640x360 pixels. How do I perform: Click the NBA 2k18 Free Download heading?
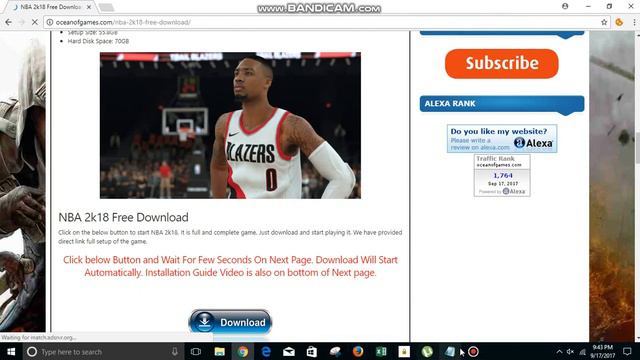pyautogui.click(x=123, y=217)
